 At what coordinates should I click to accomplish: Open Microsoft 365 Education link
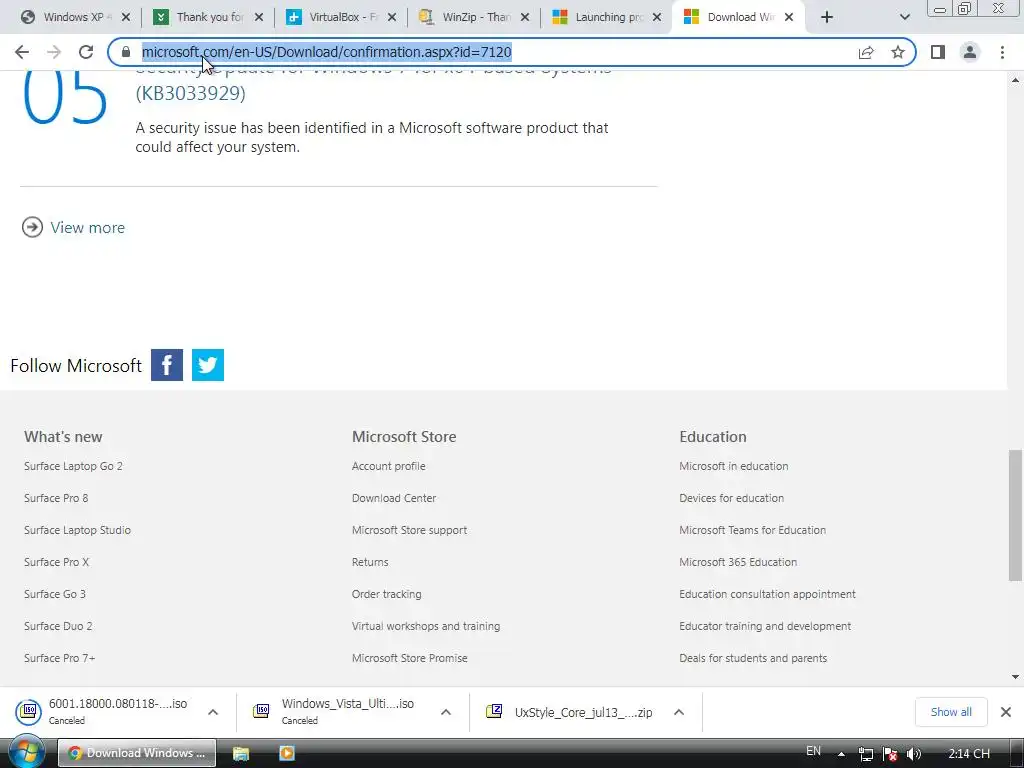click(x=738, y=562)
